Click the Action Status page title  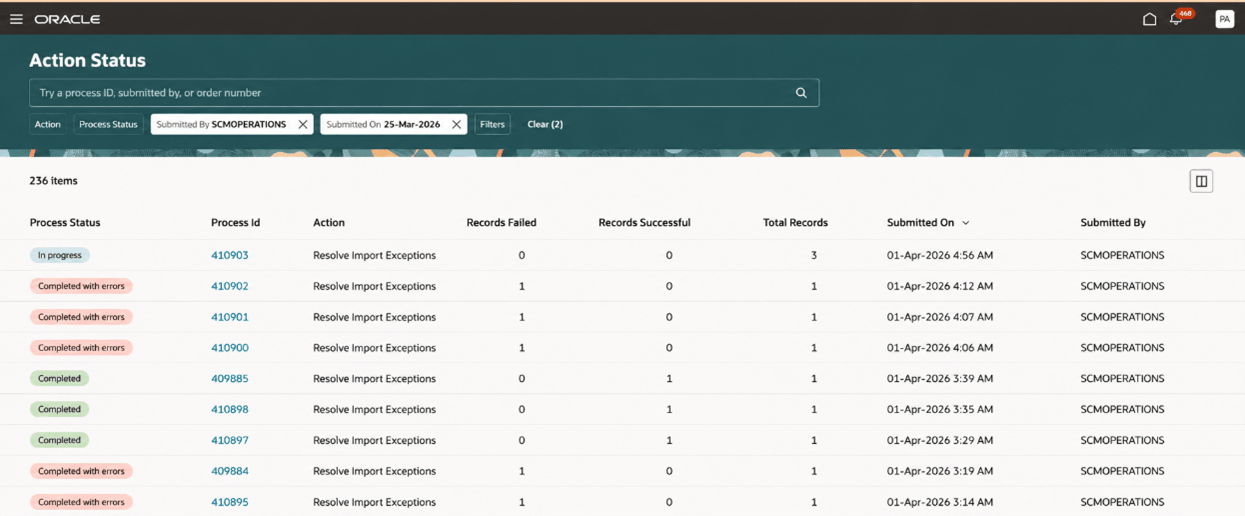coord(88,60)
